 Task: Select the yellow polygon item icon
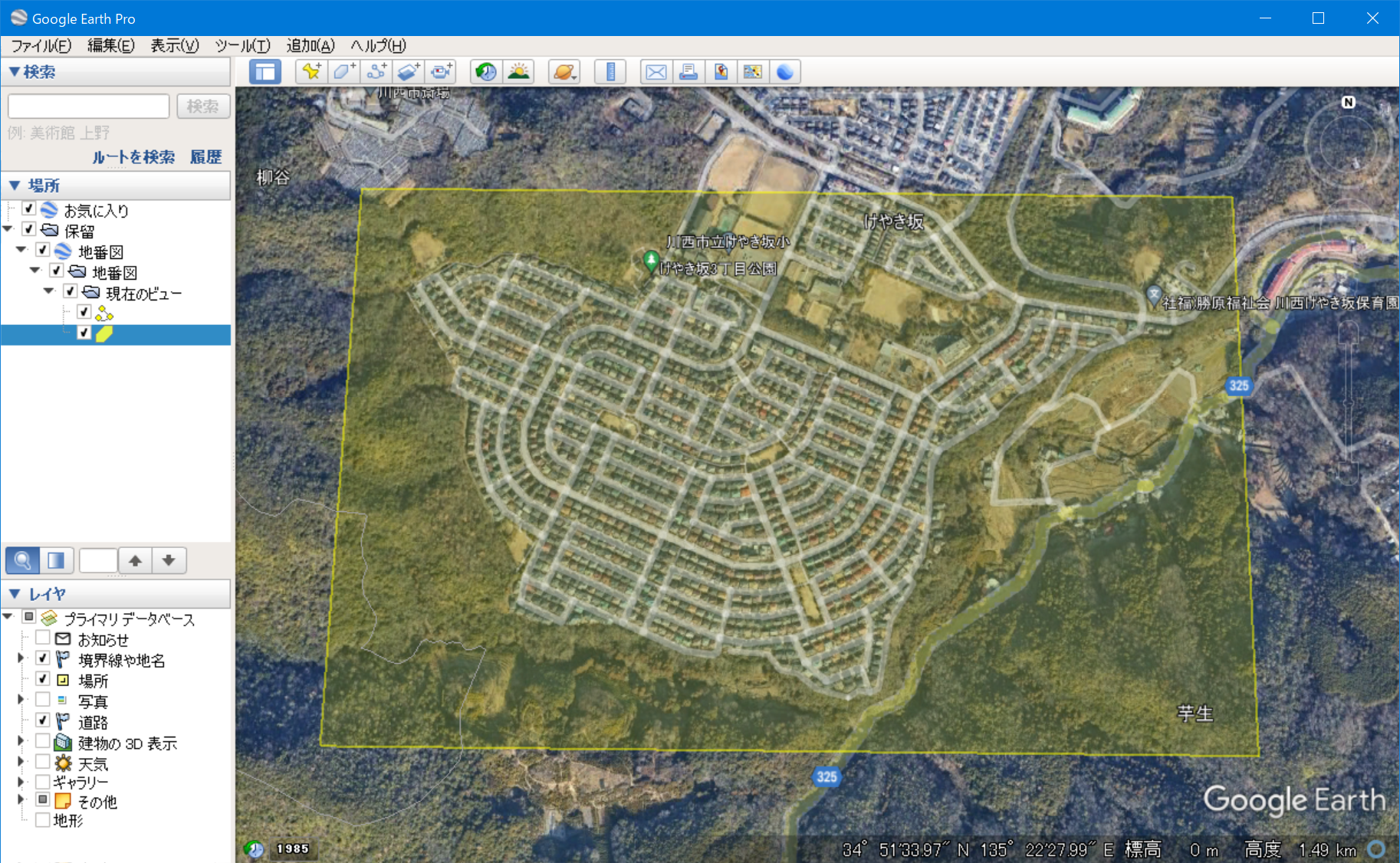(x=104, y=333)
